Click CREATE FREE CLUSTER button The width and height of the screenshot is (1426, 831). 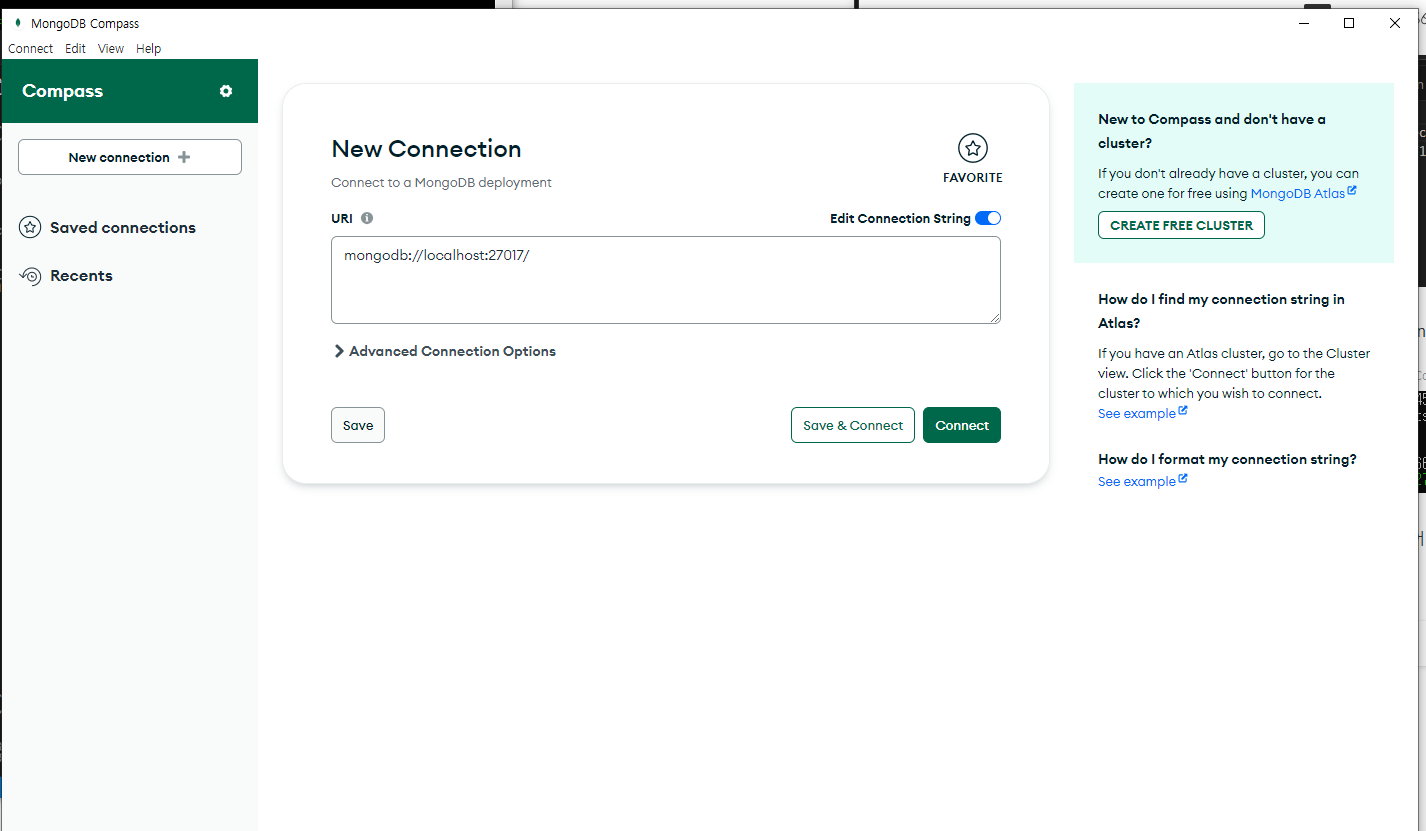pos(1181,225)
